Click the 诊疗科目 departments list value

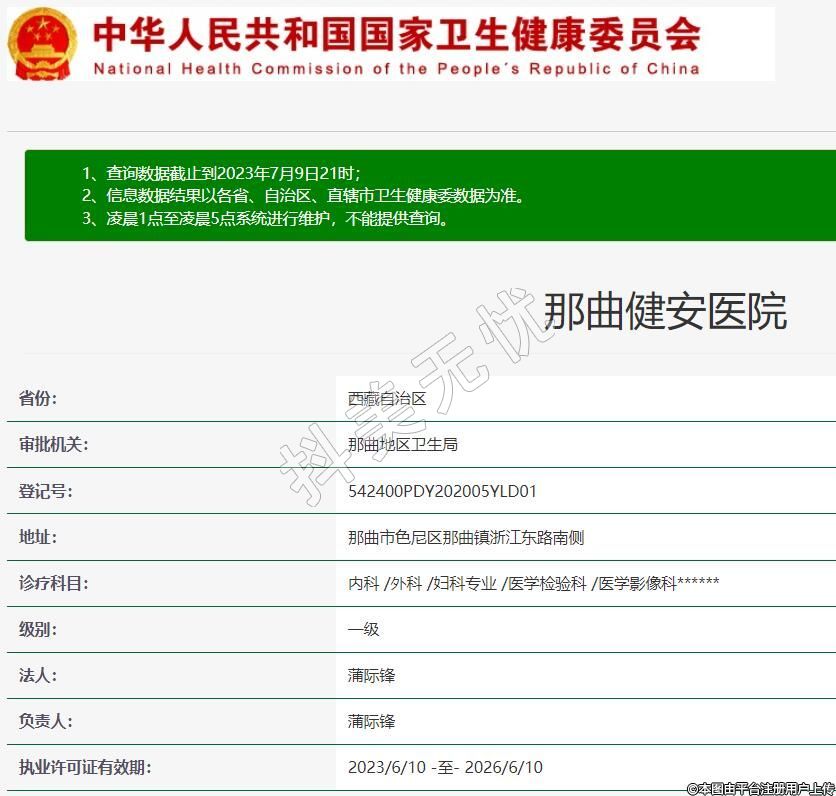point(533,583)
